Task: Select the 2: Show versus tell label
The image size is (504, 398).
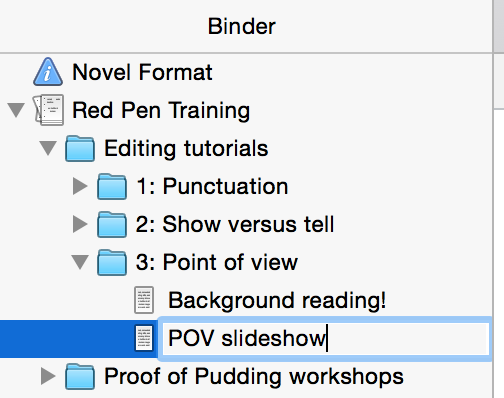Action: click(x=235, y=224)
